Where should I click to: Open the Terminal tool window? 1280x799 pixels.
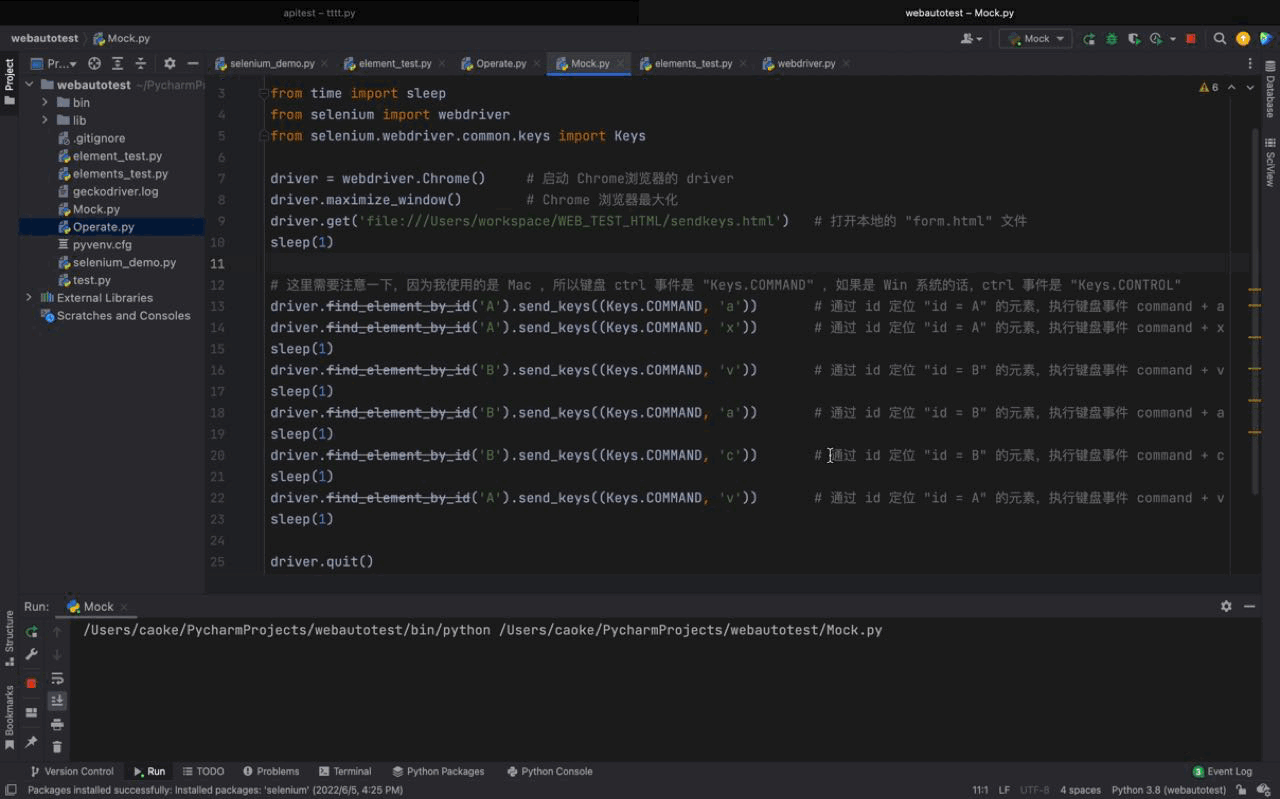click(x=345, y=771)
